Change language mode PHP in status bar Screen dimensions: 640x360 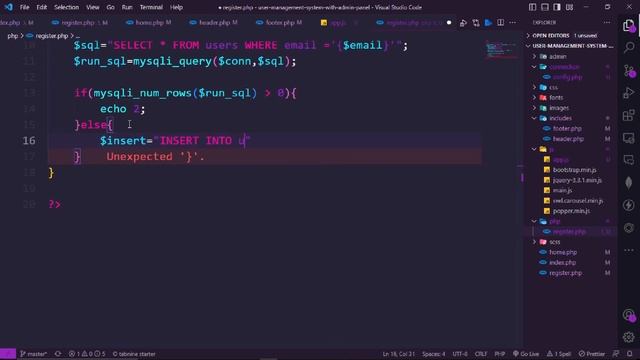pyautogui.click(x=500, y=354)
